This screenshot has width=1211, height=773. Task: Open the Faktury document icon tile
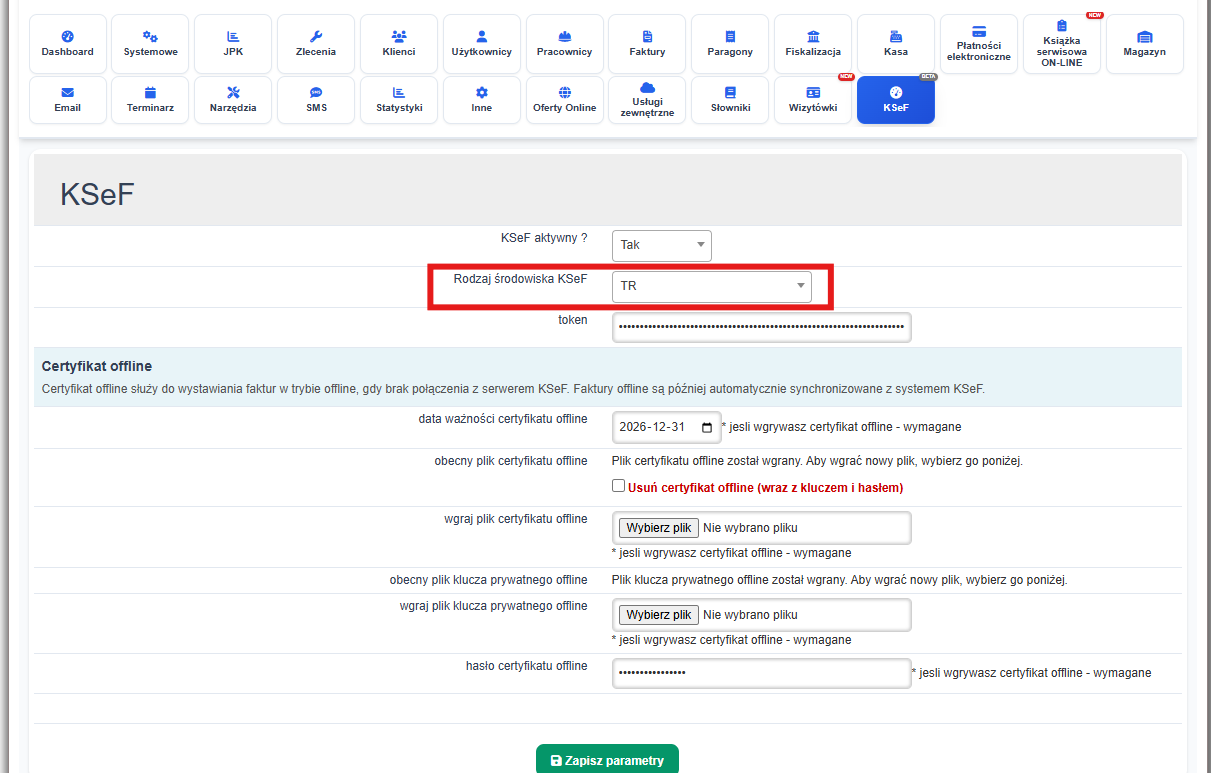(x=647, y=44)
